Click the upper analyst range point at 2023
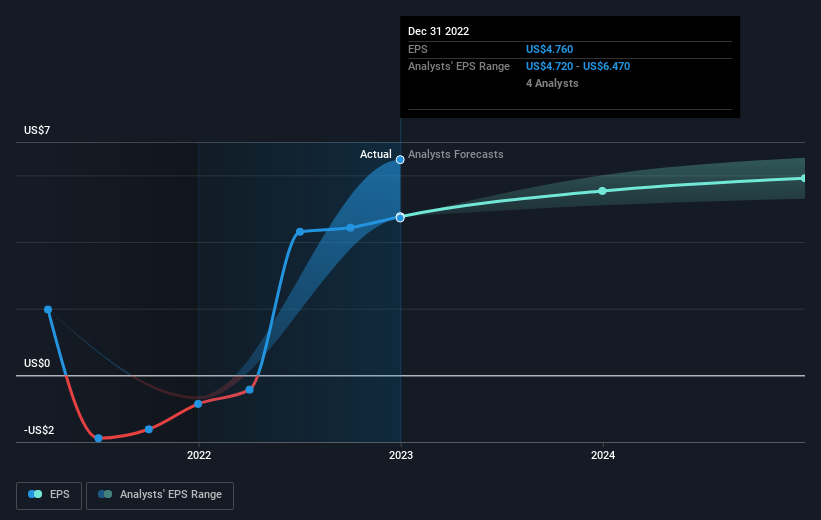Image resolution: width=821 pixels, height=520 pixels. click(400, 160)
